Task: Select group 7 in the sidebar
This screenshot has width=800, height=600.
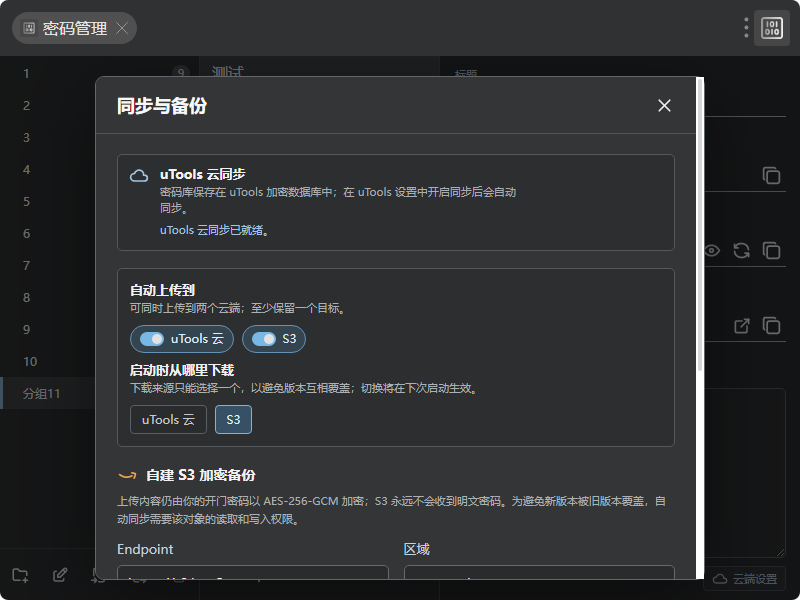Action: [x=47, y=265]
